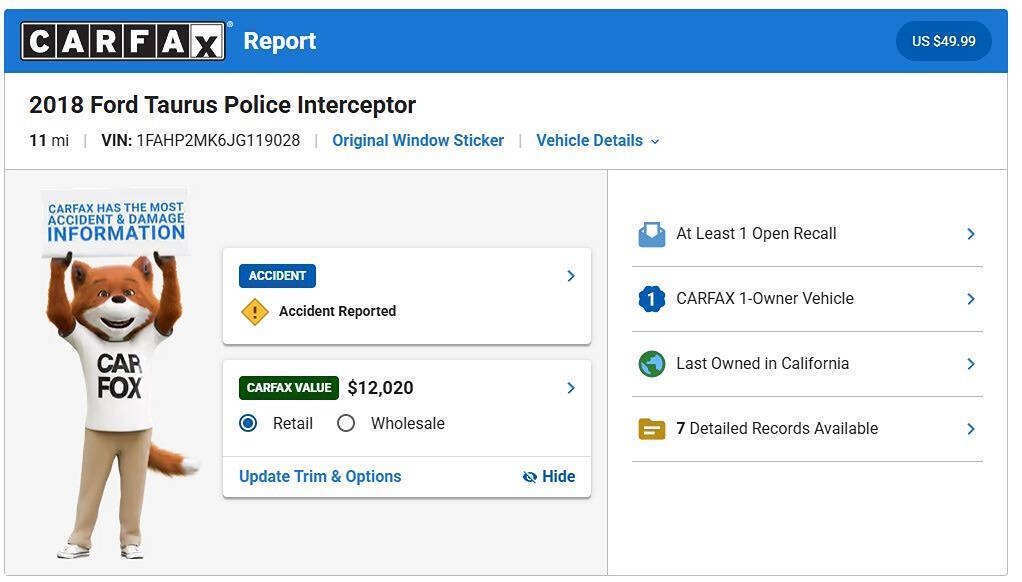
Task: Click At Least 1 Open Recall text
Action: coord(756,234)
